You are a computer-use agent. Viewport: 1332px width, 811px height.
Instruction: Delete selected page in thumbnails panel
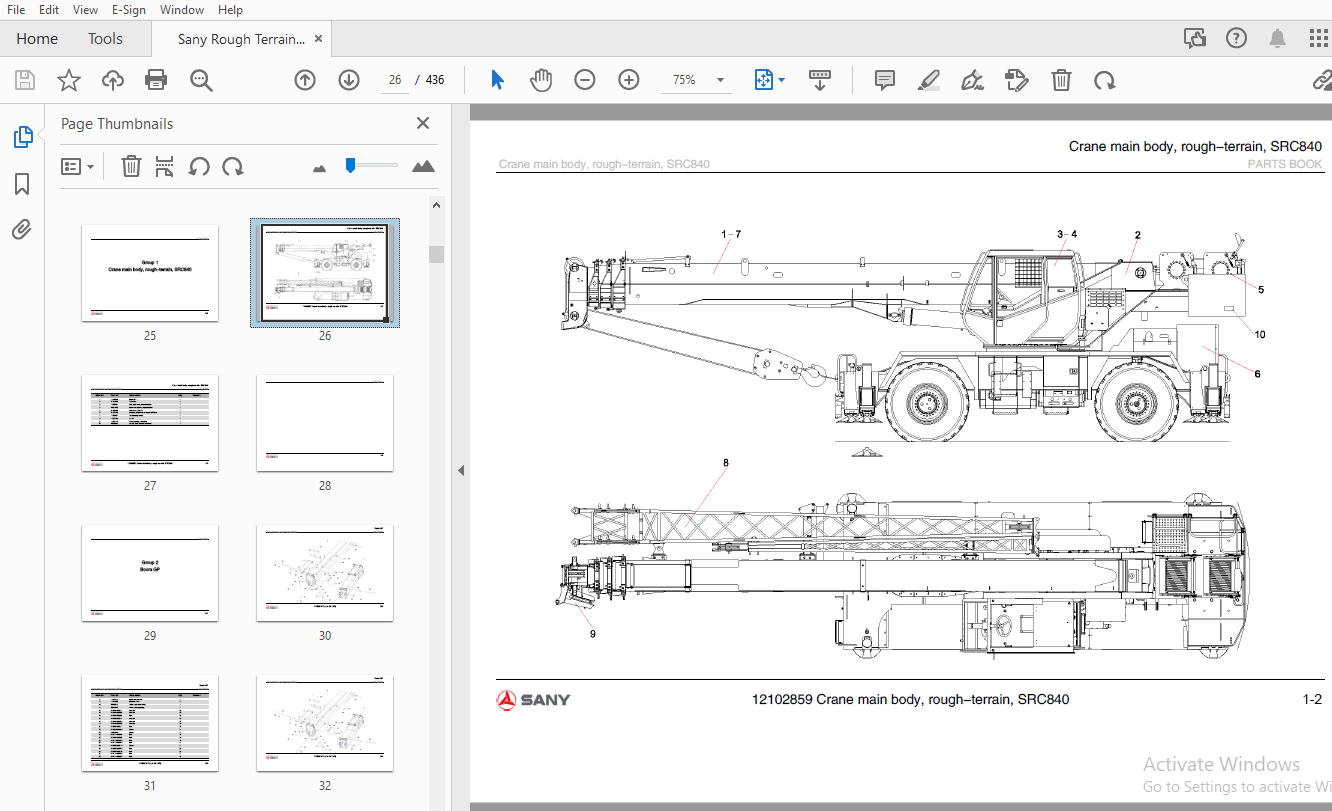point(131,166)
